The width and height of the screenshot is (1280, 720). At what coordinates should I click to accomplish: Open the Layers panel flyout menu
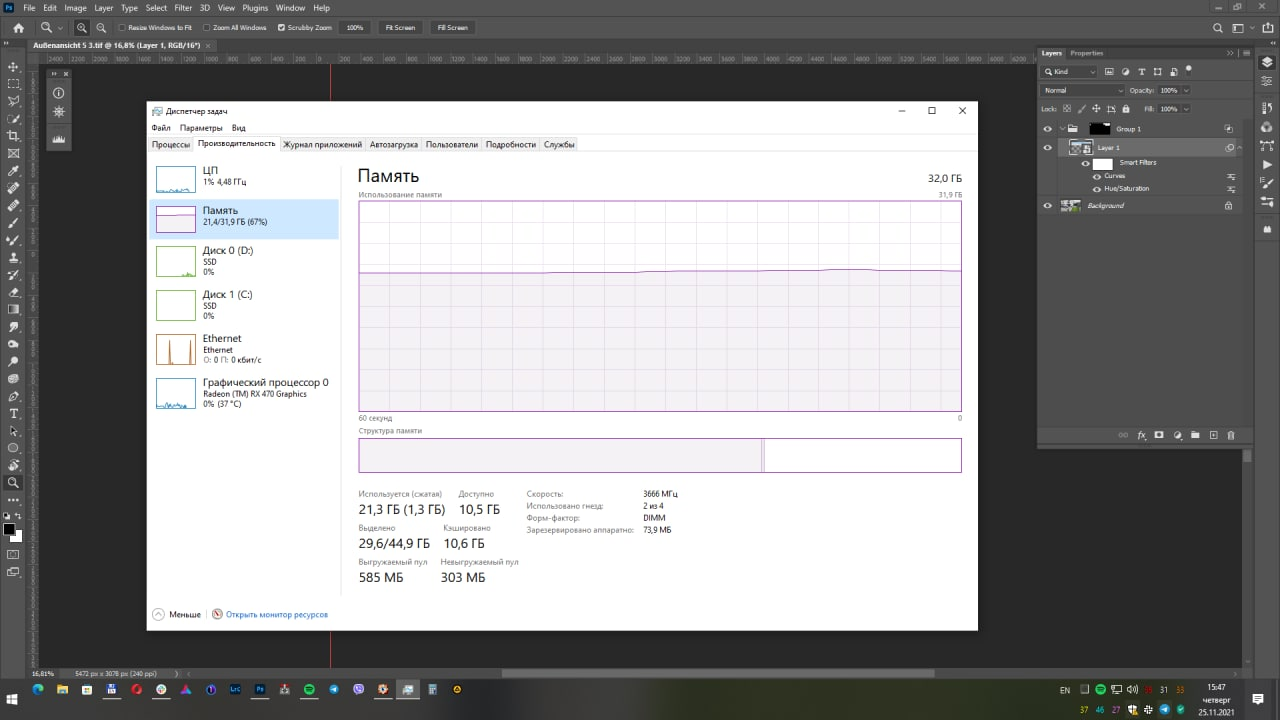click(1245, 53)
